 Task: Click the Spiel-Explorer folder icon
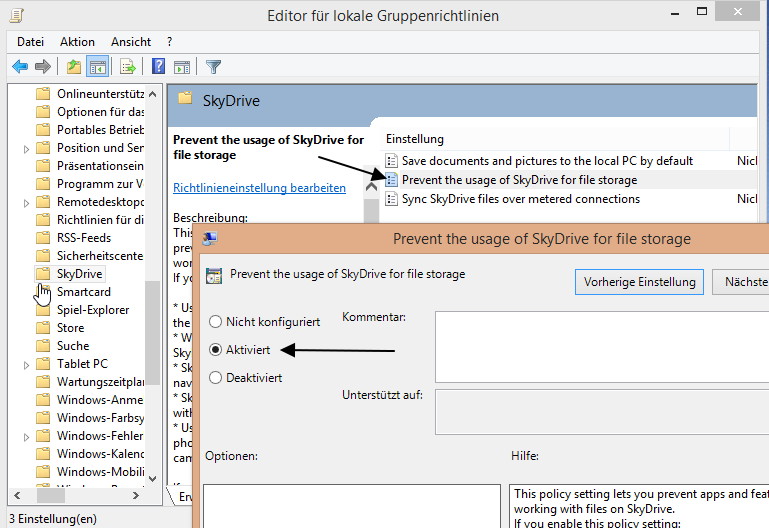pyautogui.click(x=43, y=310)
